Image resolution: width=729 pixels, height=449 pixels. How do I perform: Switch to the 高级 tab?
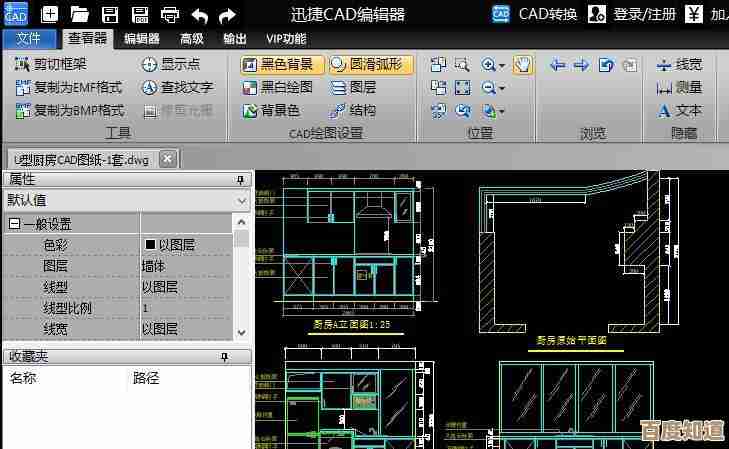point(192,39)
